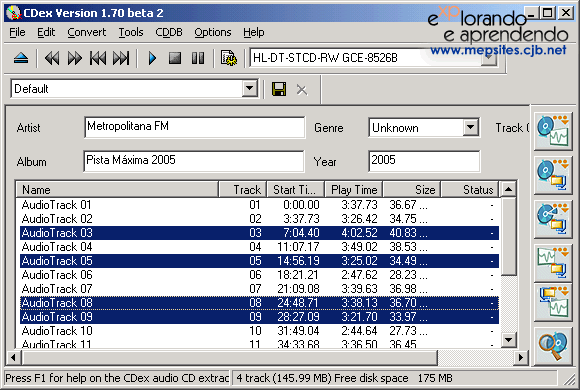
Task: Open the Options menu
Action: click(x=213, y=33)
